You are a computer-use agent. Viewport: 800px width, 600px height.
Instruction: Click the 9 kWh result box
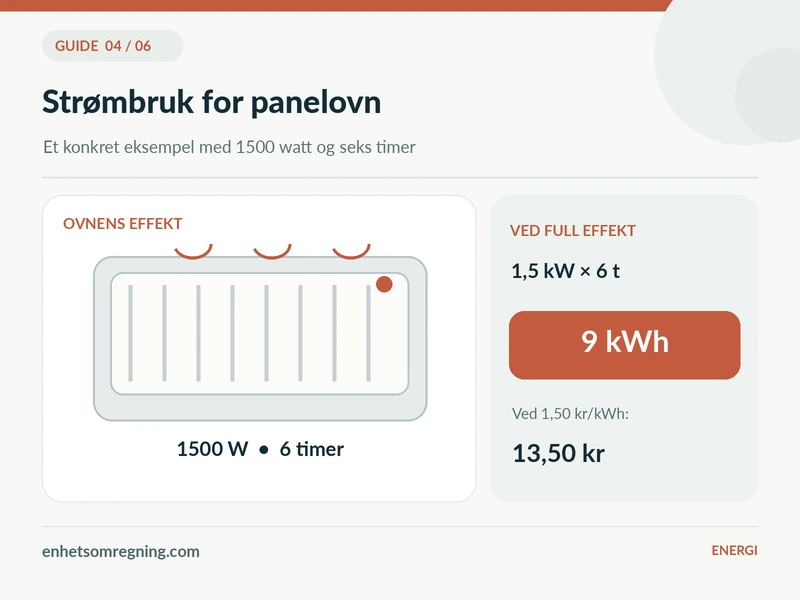[624, 345]
